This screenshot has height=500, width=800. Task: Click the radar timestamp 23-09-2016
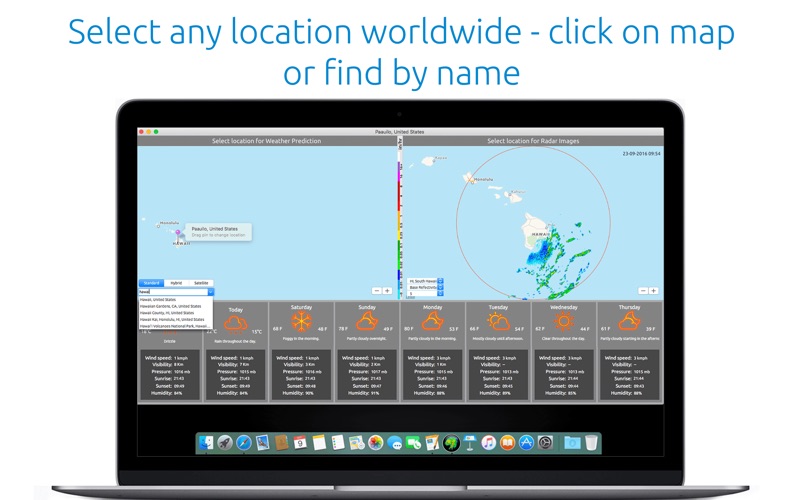(641, 153)
